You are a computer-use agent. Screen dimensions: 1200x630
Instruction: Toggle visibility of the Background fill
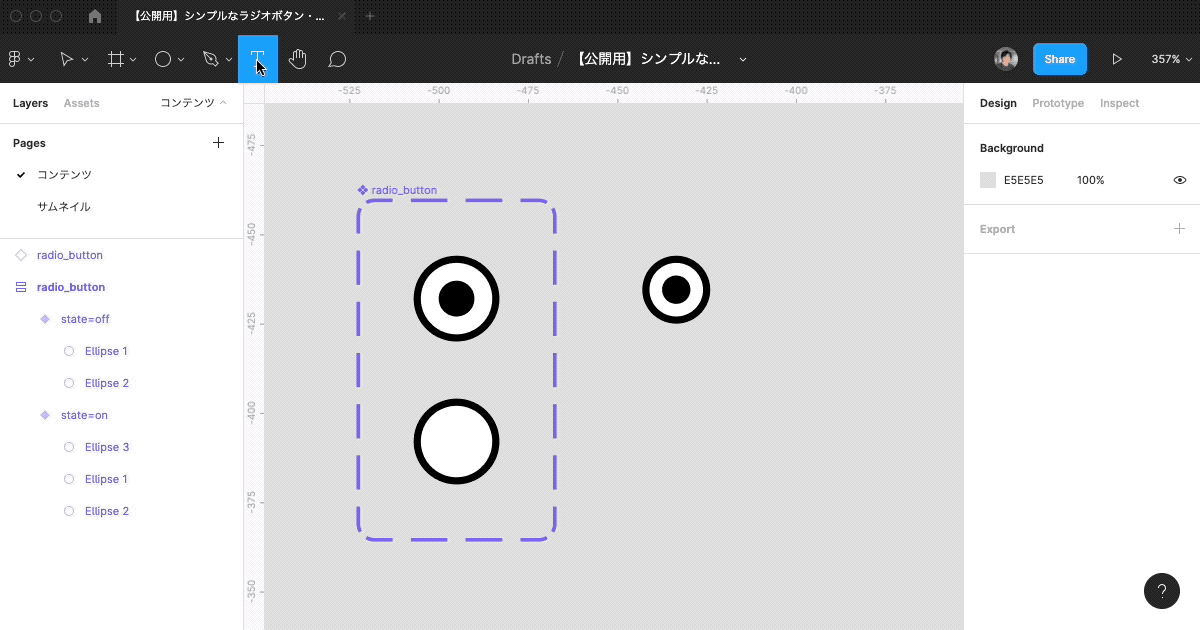click(x=1179, y=180)
